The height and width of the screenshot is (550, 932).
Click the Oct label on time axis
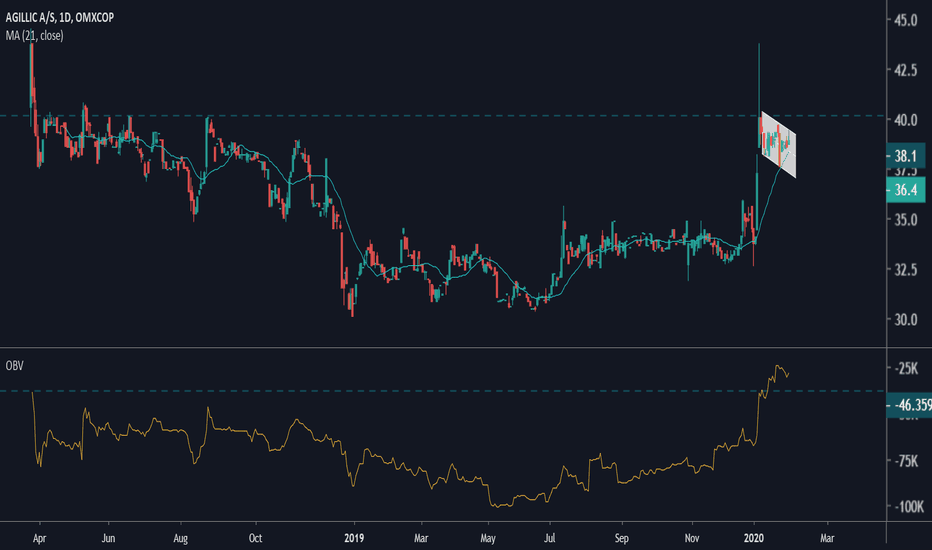(255, 538)
